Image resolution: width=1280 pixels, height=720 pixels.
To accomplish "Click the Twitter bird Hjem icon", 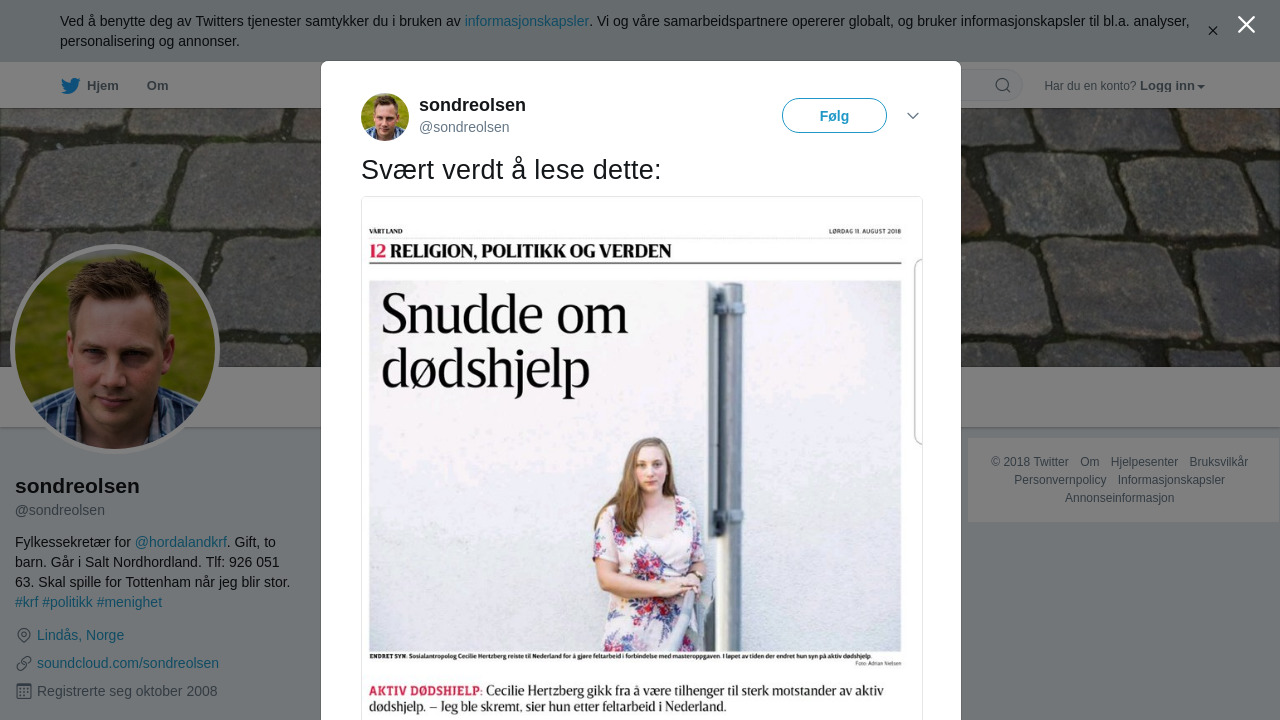I will tap(70, 86).
